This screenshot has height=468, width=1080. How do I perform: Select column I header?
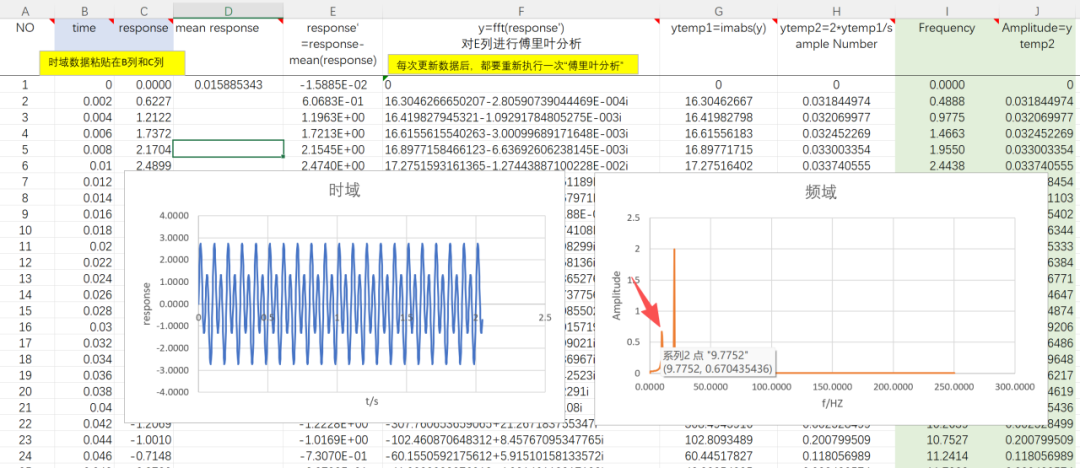(x=946, y=10)
